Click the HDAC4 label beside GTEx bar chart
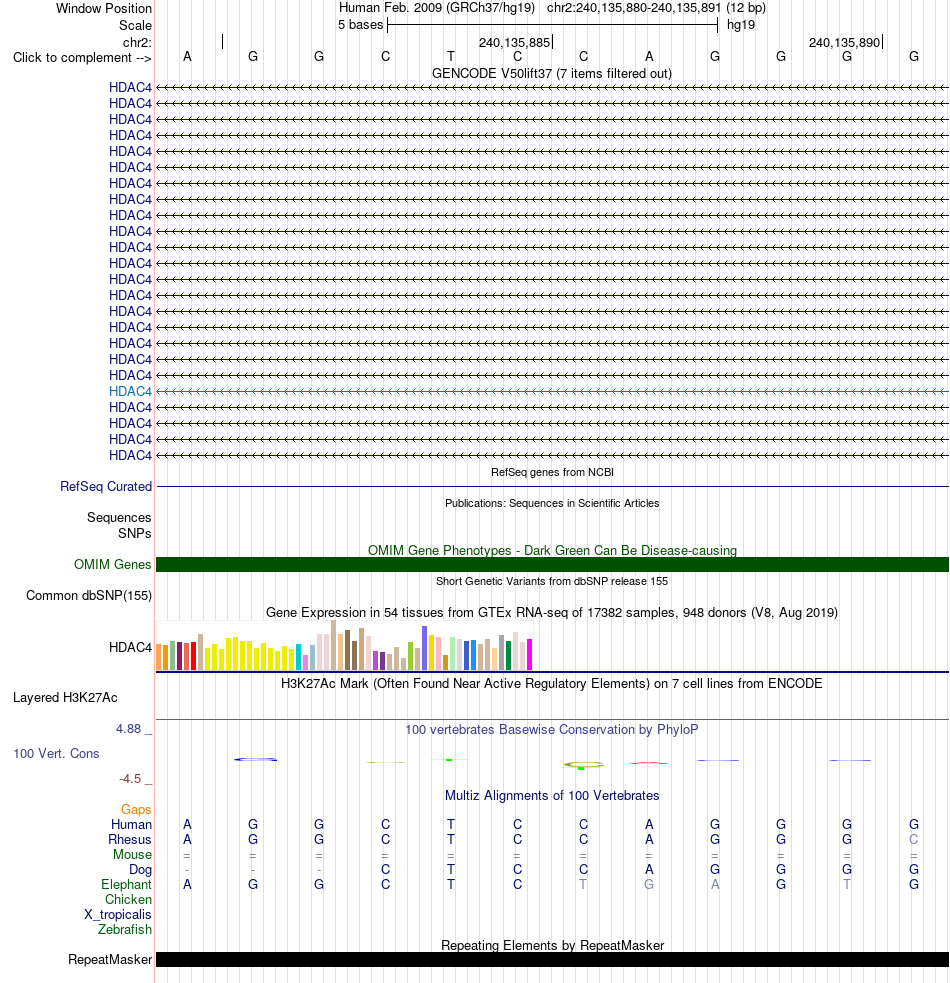Image resolution: width=950 pixels, height=983 pixels. pyautogui.click(x=130, y=648)
